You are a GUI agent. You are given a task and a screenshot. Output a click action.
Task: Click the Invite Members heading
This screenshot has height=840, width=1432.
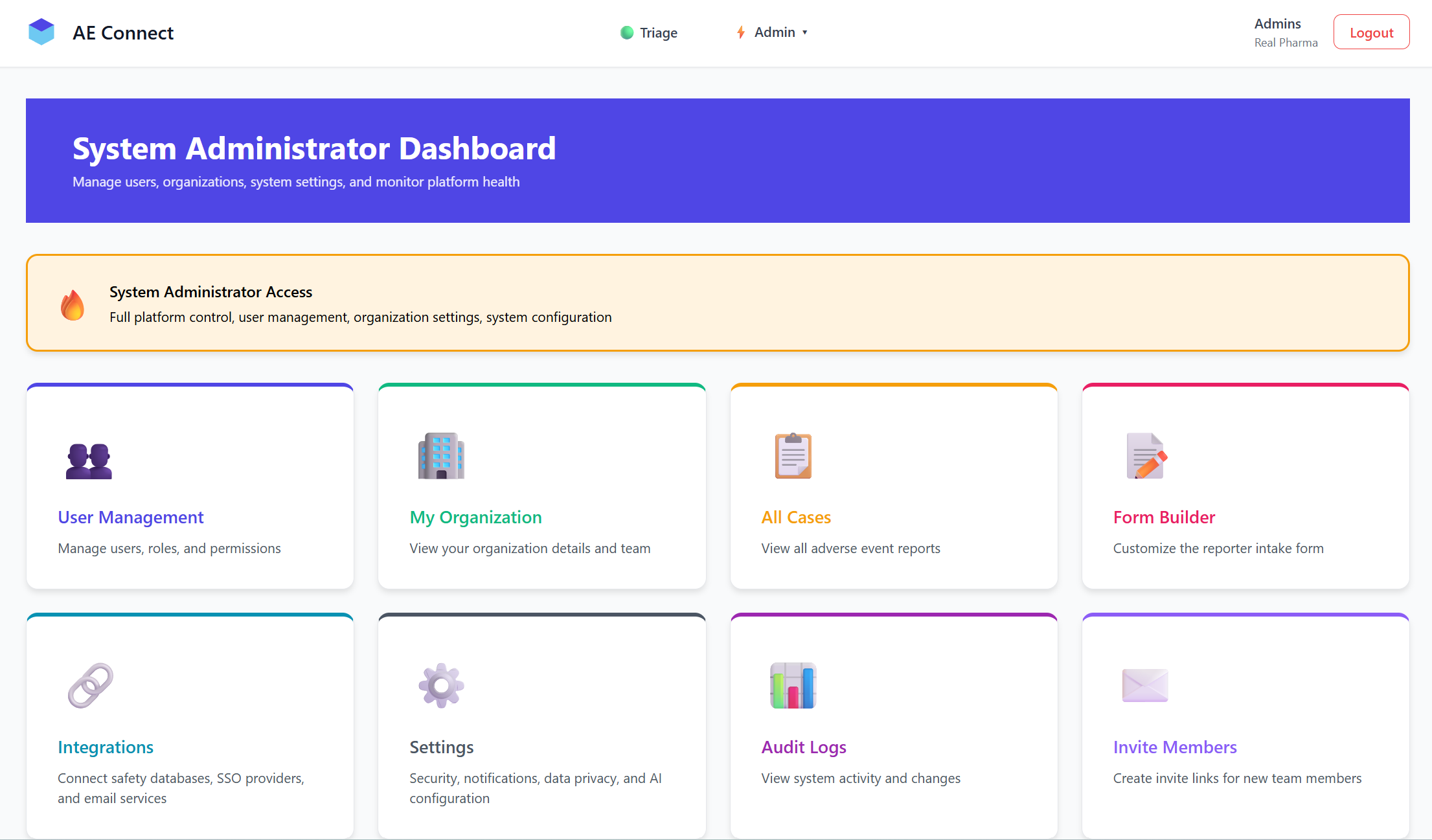(1175, 747)
